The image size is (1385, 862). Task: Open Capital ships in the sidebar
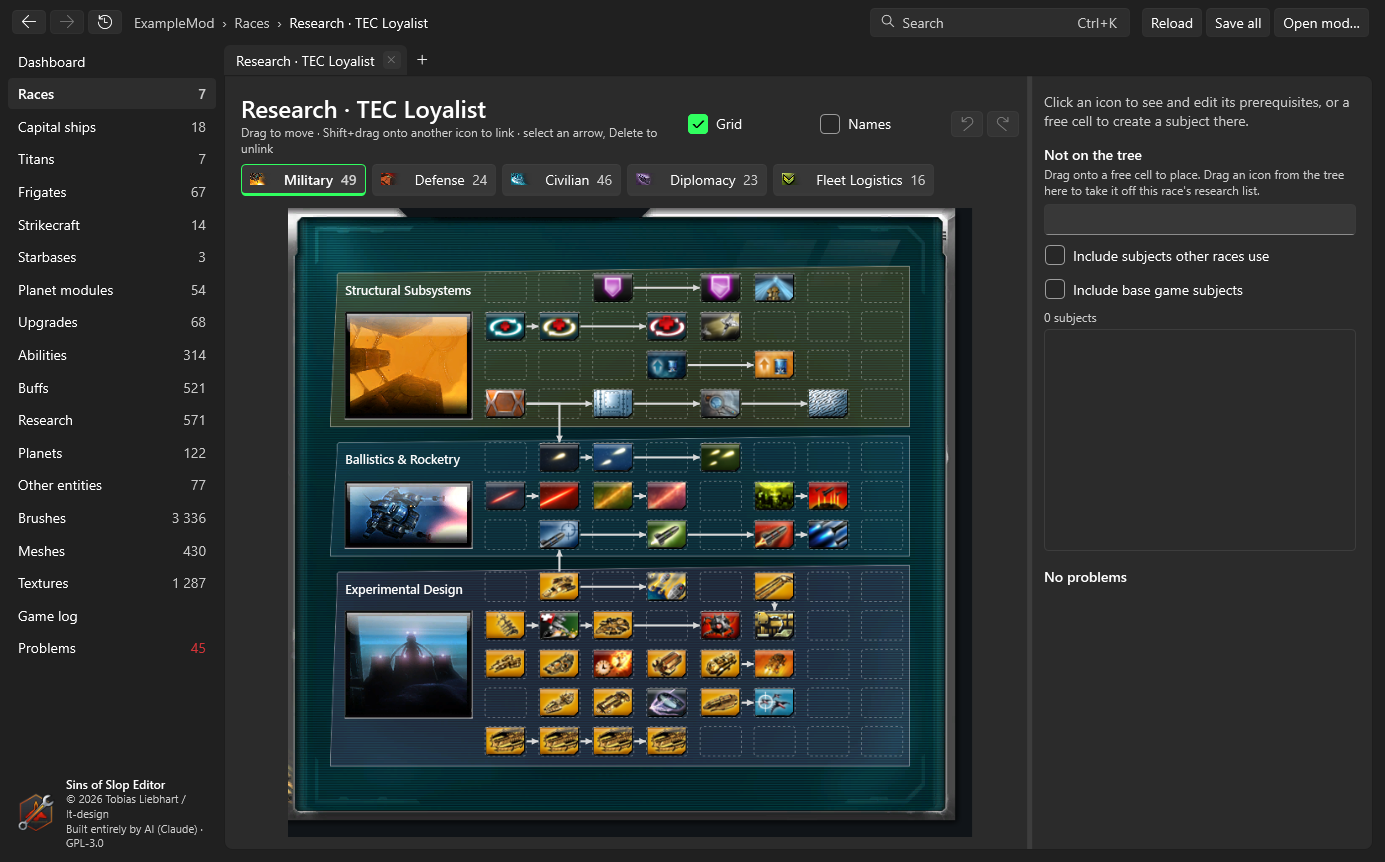coord(112,127)
